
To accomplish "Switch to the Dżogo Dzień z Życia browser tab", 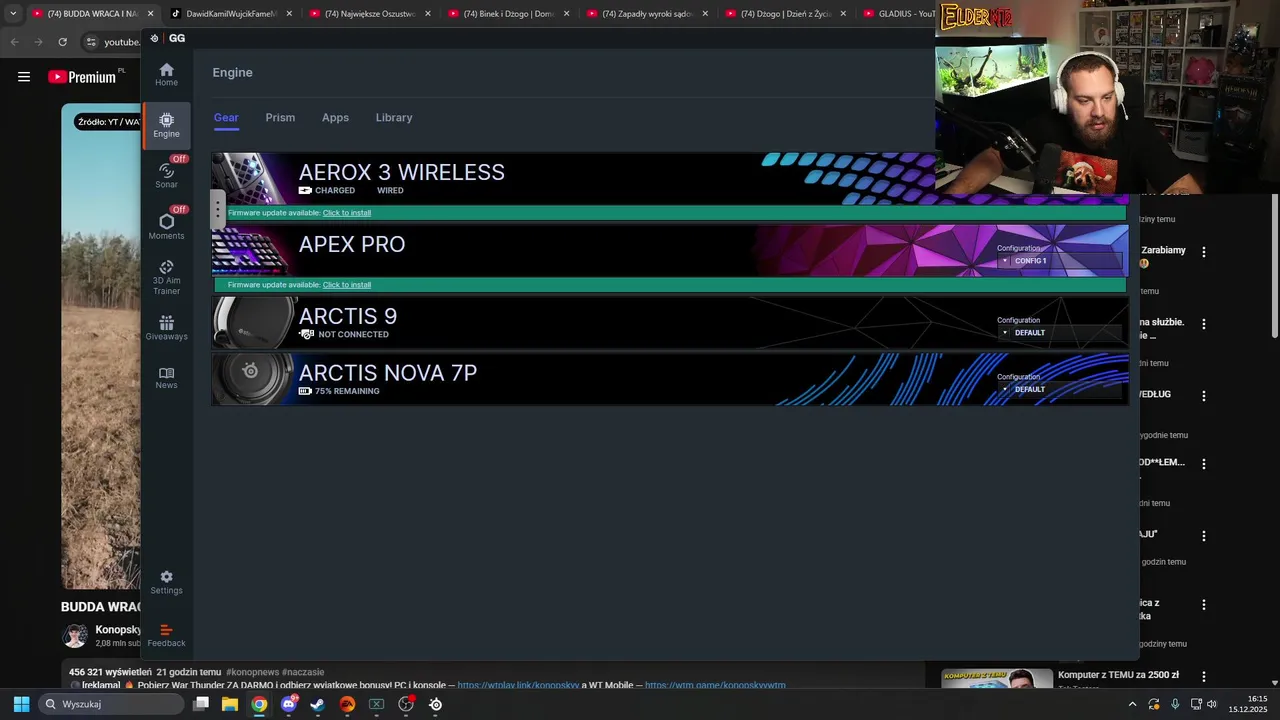I will (x=785, y=14).
